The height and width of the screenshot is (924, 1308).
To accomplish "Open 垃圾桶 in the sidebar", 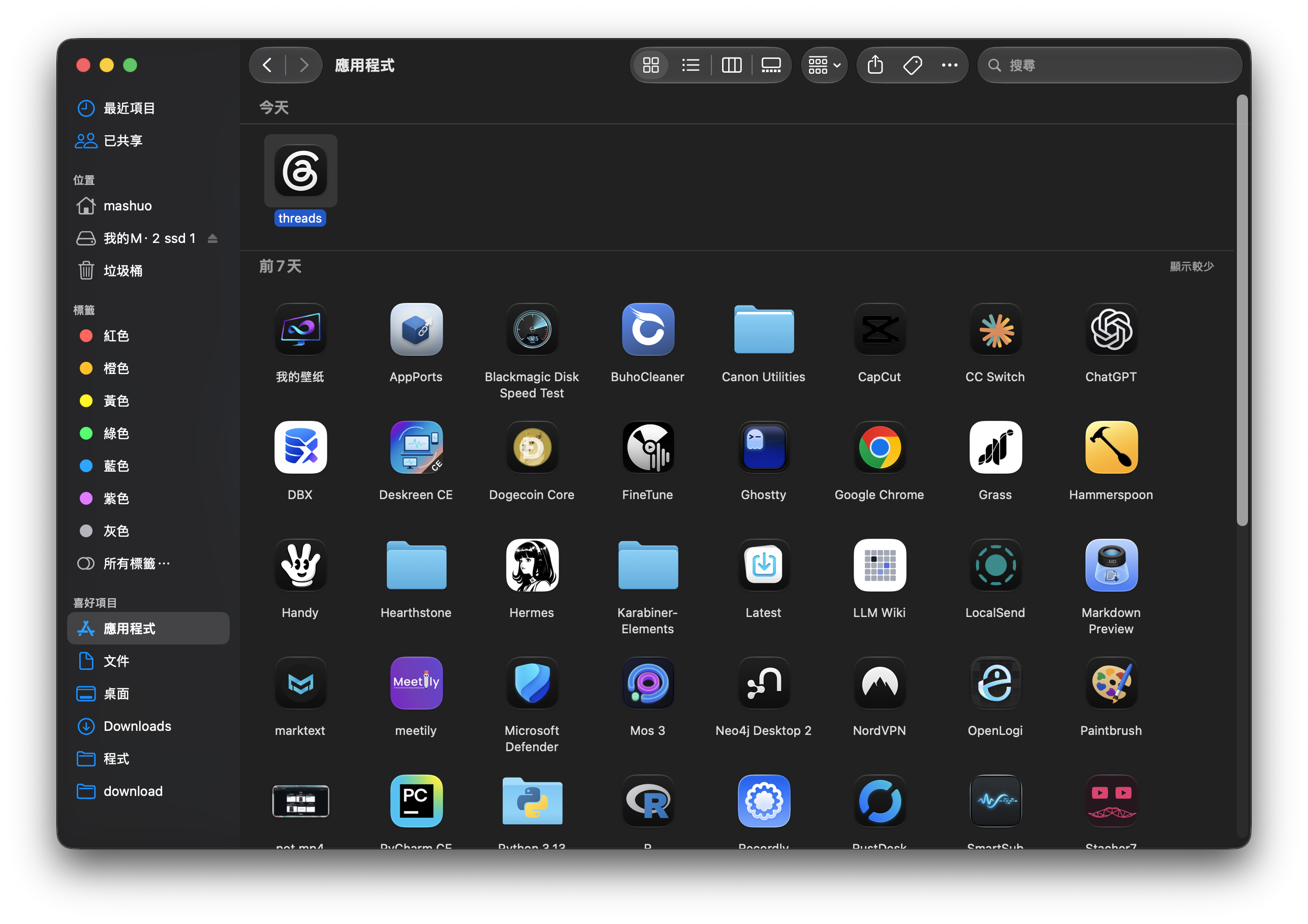I will point(148,270).
